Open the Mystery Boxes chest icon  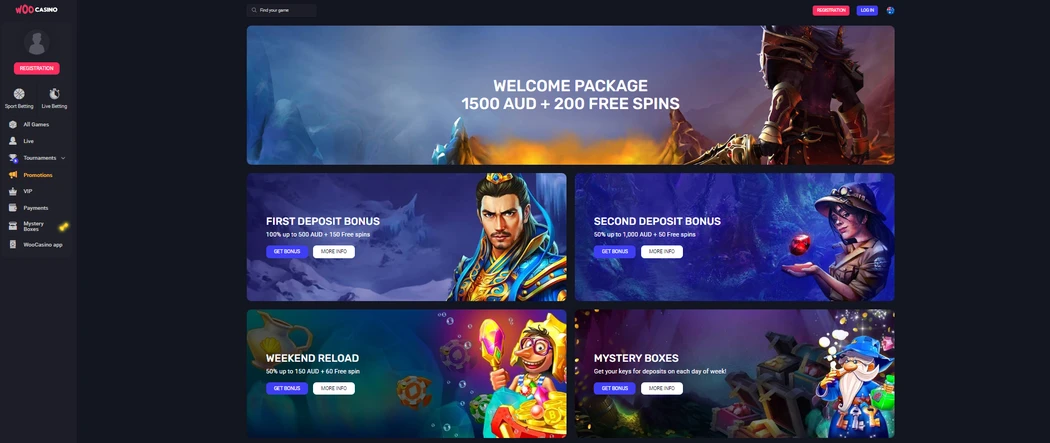13,226
